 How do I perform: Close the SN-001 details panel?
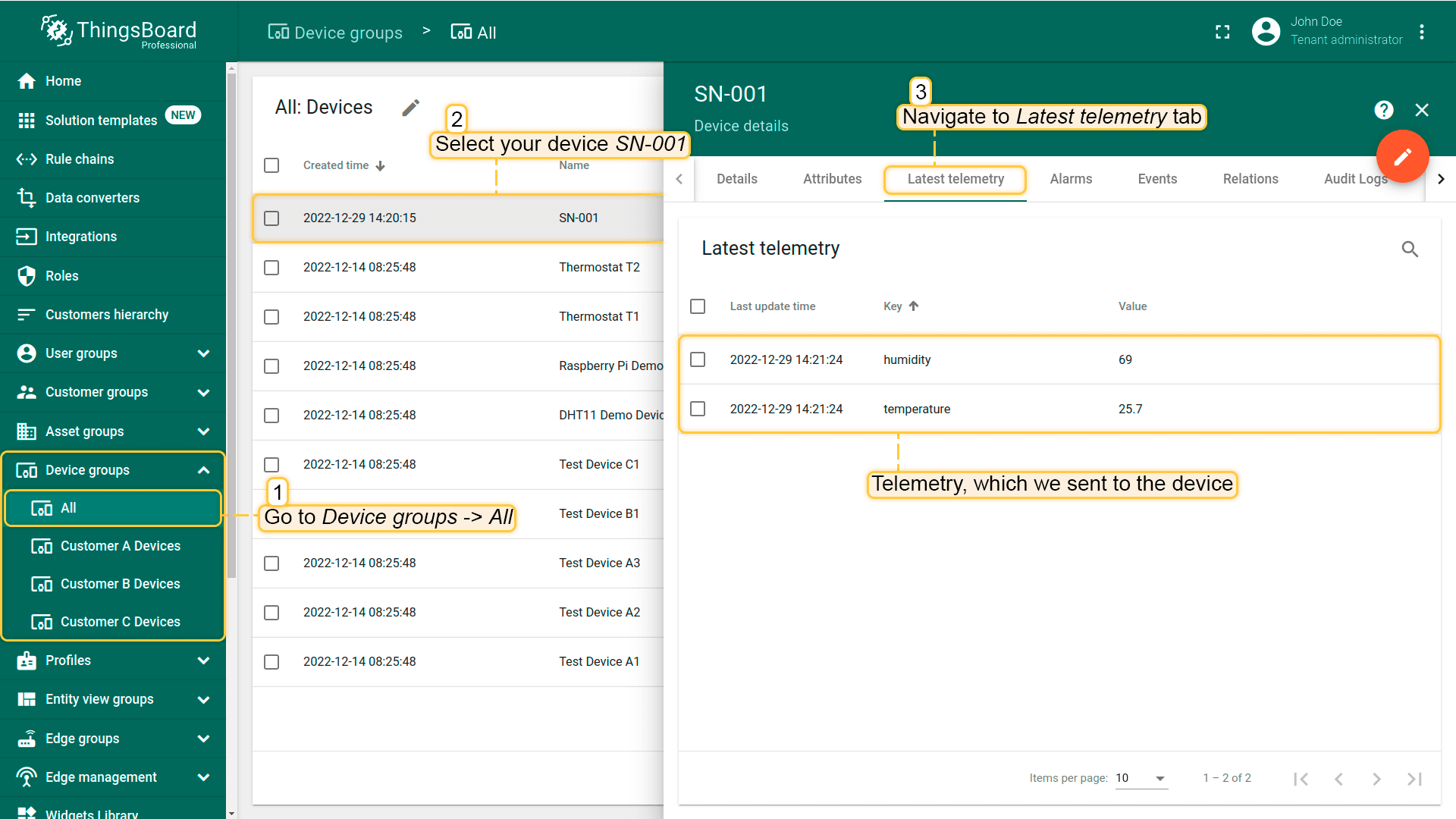[x=1422, y=111]
